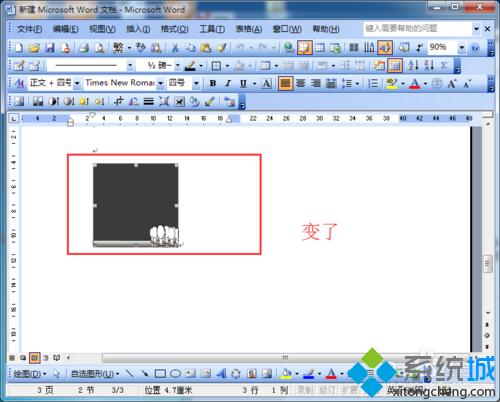Open the line style dropdown

pos(130,66)
